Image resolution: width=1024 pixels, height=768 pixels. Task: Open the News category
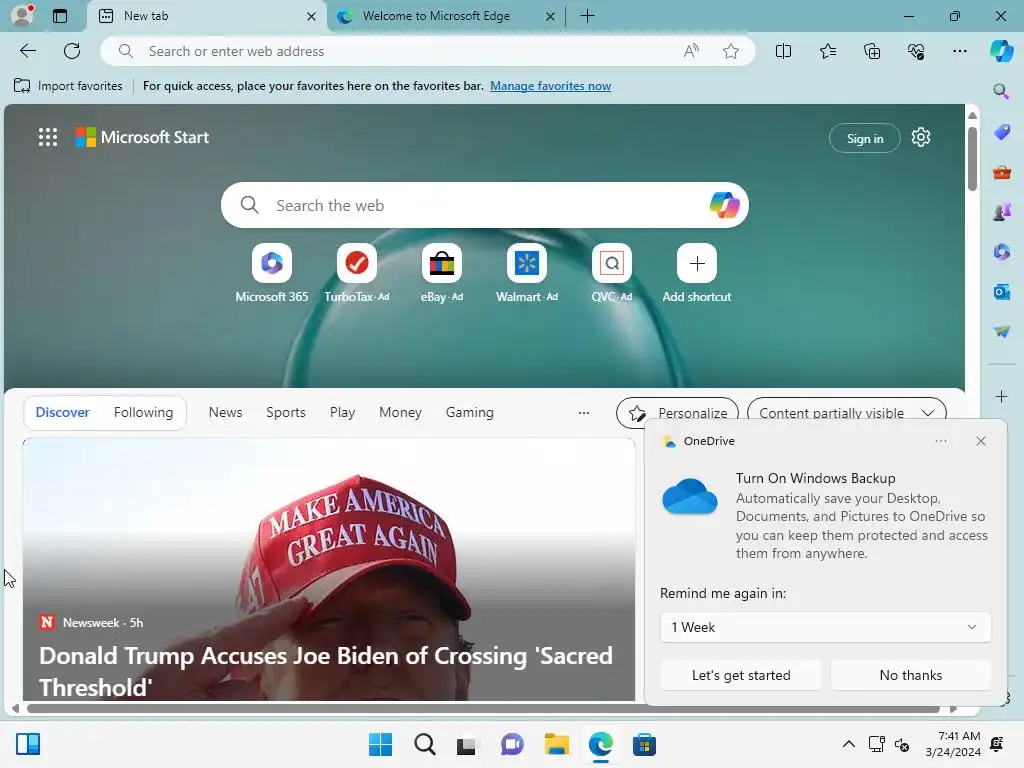225,412
